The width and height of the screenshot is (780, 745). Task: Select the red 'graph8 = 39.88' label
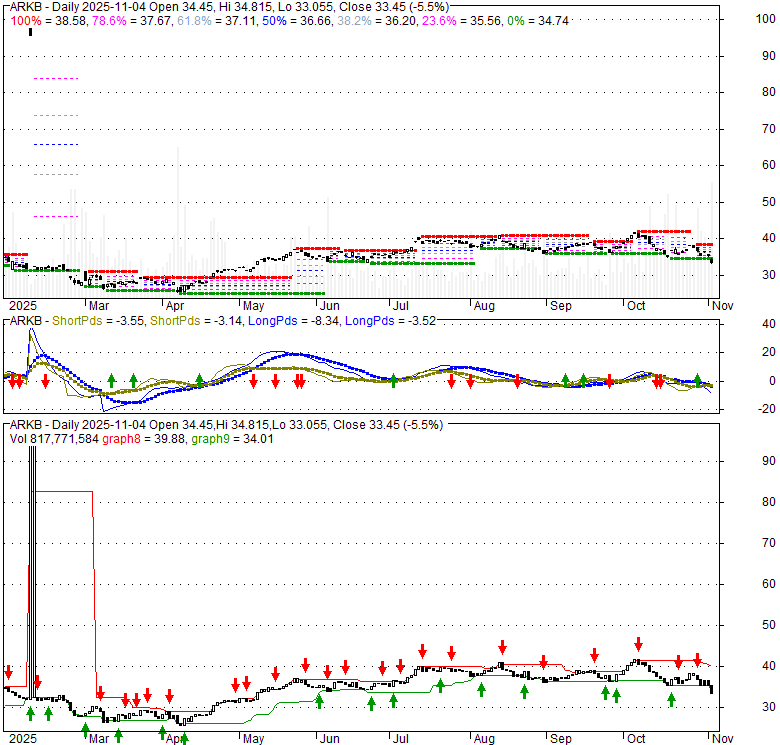tap(143, 439)
